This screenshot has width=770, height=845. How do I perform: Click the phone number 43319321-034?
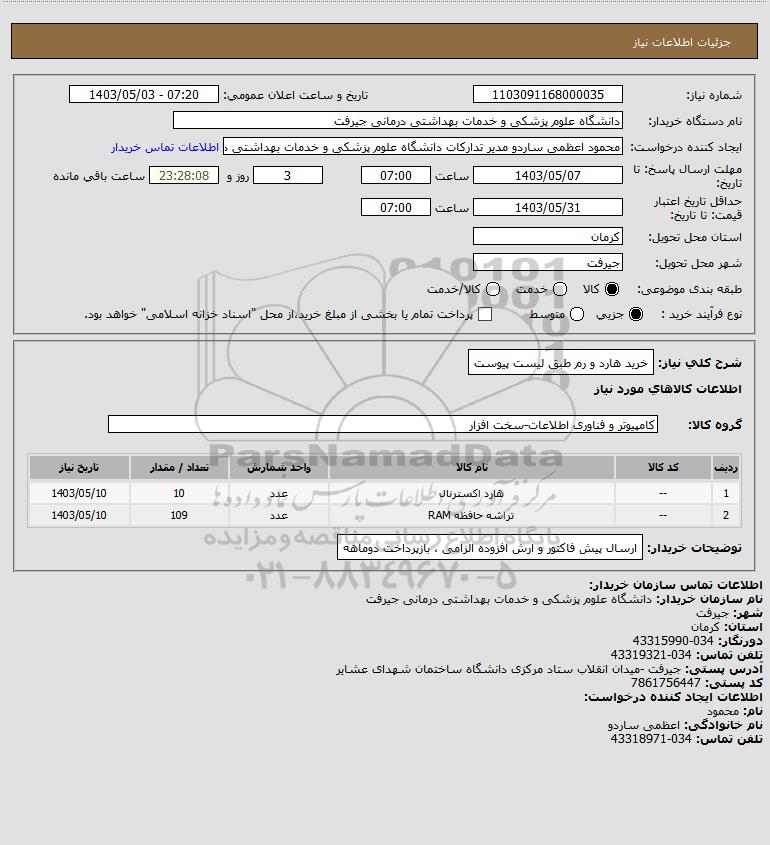click(651, 655)
